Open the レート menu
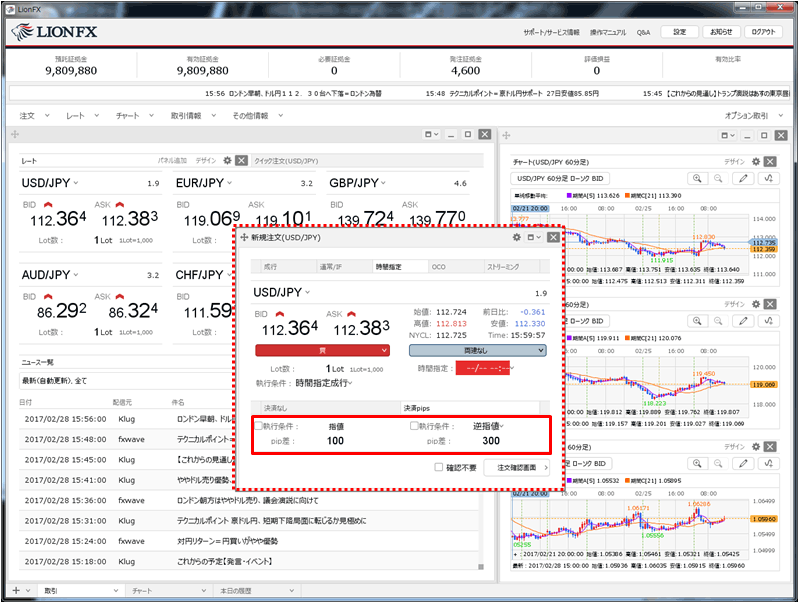This screenshot has width=799, height=603. coord(82,116)
